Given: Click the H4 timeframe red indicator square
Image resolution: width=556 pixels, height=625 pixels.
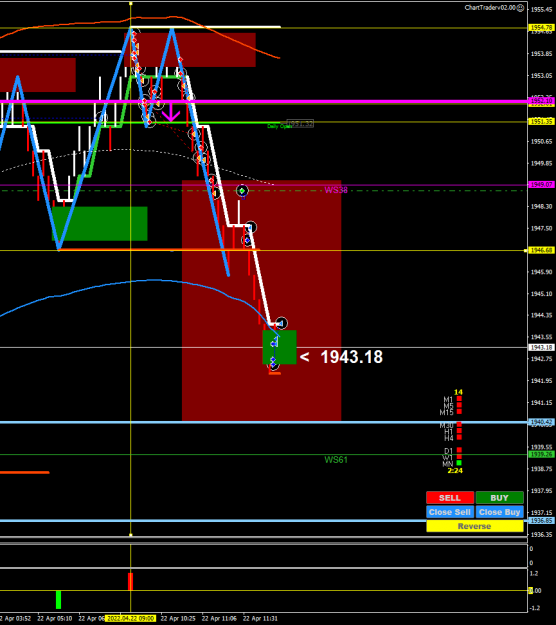Looking at the screenshot, I should [x=459, y=437].
